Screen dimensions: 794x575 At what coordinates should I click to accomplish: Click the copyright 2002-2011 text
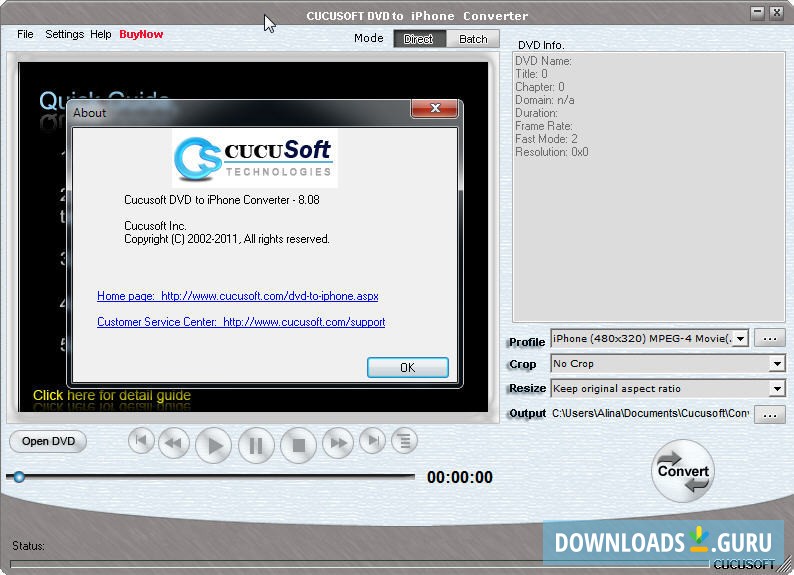(227, 239)
